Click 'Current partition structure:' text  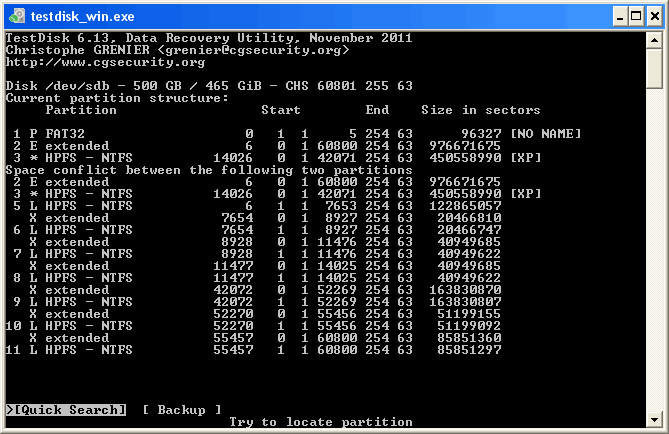(117, 98)
